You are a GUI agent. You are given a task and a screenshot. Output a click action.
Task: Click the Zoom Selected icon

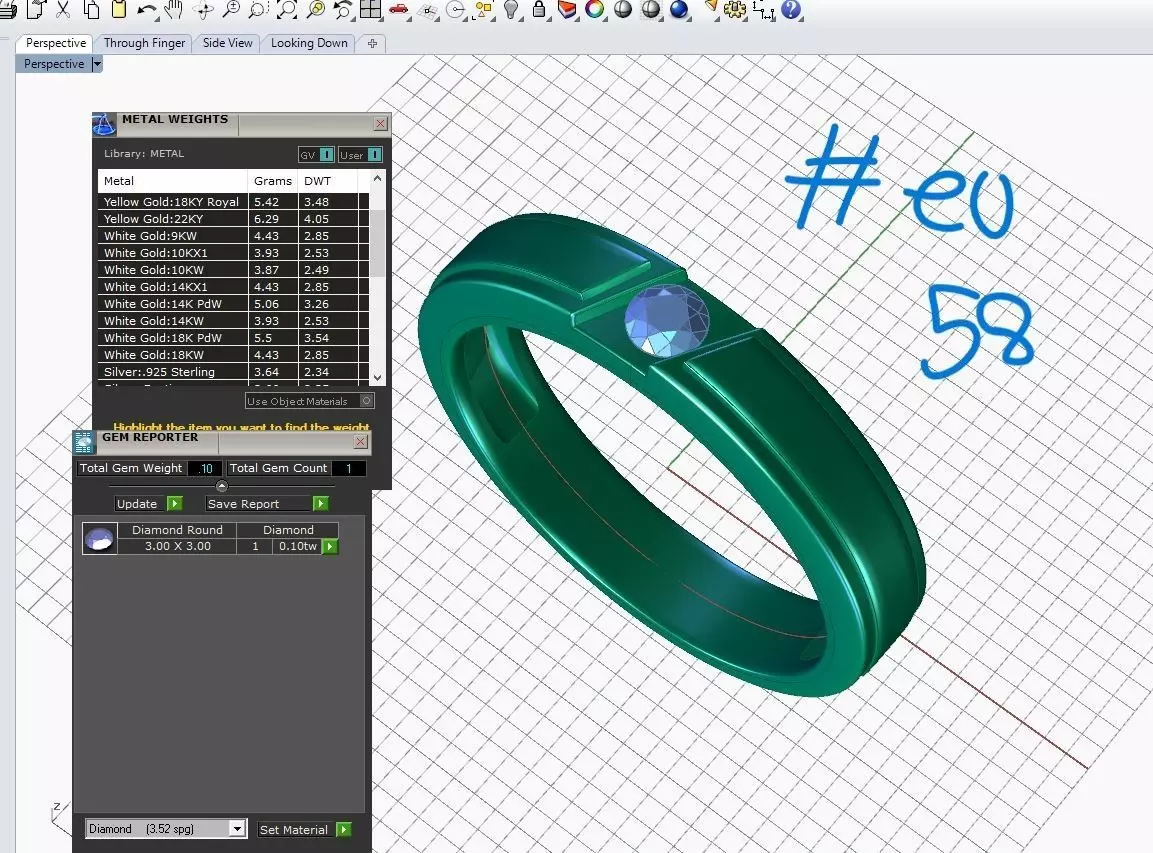(315, 9)
